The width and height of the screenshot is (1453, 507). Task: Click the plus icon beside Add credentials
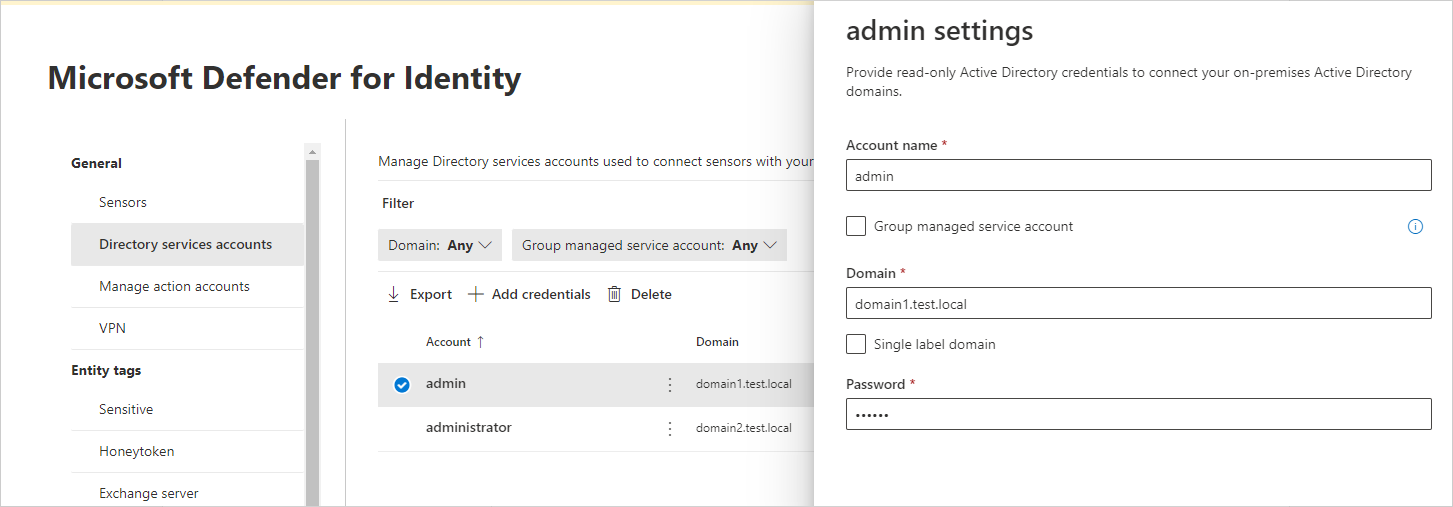(476, 294)
